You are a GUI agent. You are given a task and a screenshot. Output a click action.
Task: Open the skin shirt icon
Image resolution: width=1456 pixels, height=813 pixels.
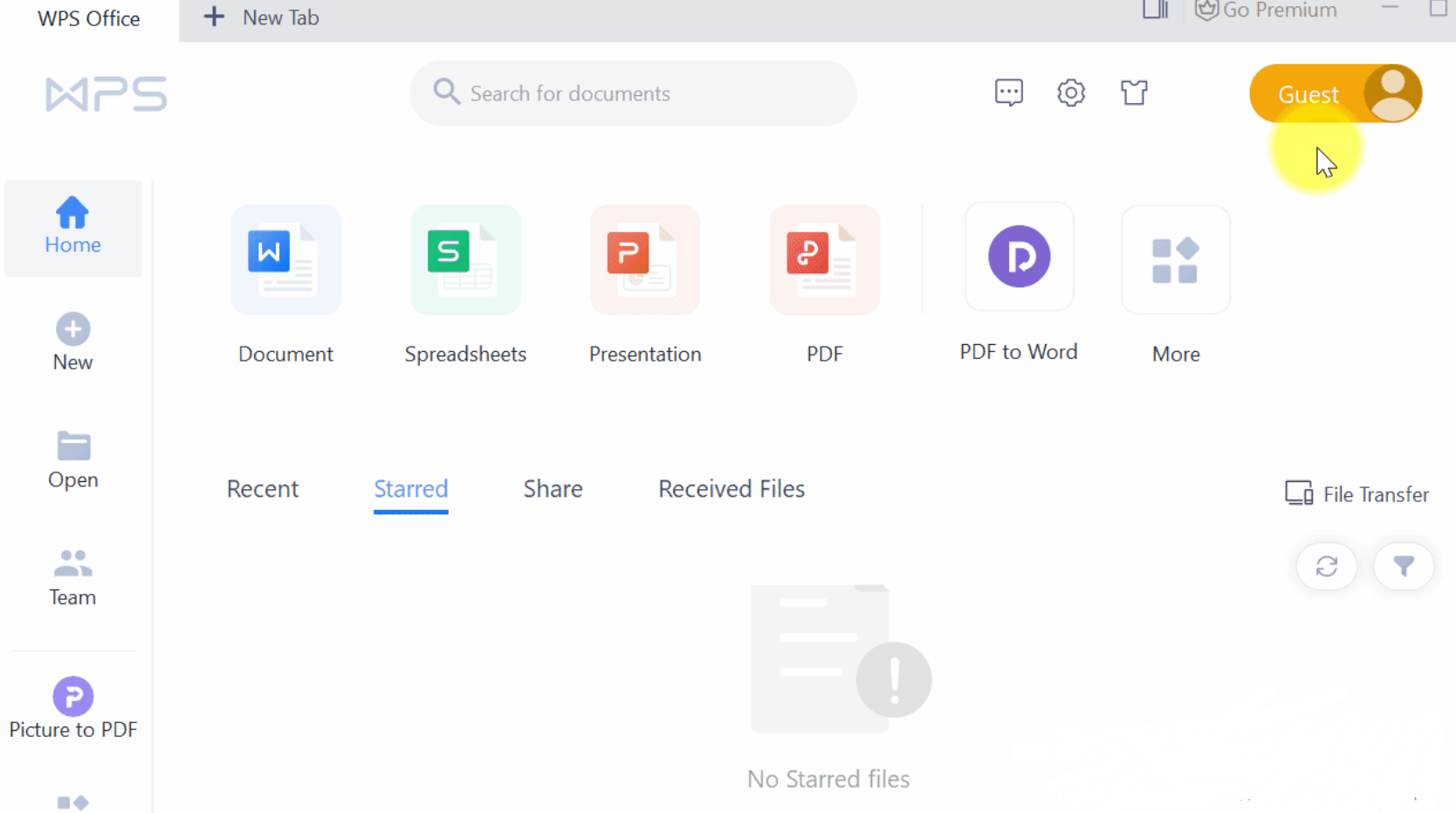click(1134, 93)
